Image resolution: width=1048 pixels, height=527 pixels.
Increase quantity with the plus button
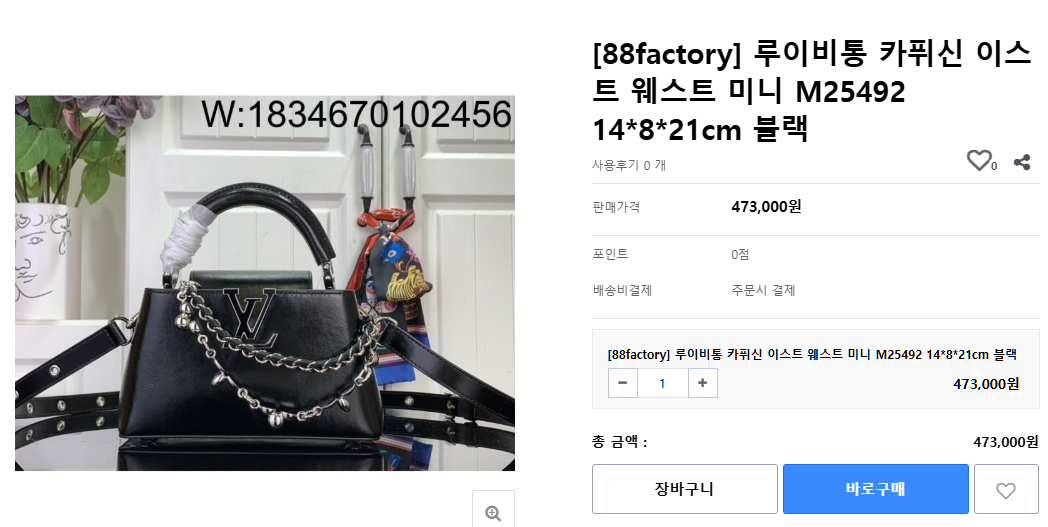click(702, 383)
